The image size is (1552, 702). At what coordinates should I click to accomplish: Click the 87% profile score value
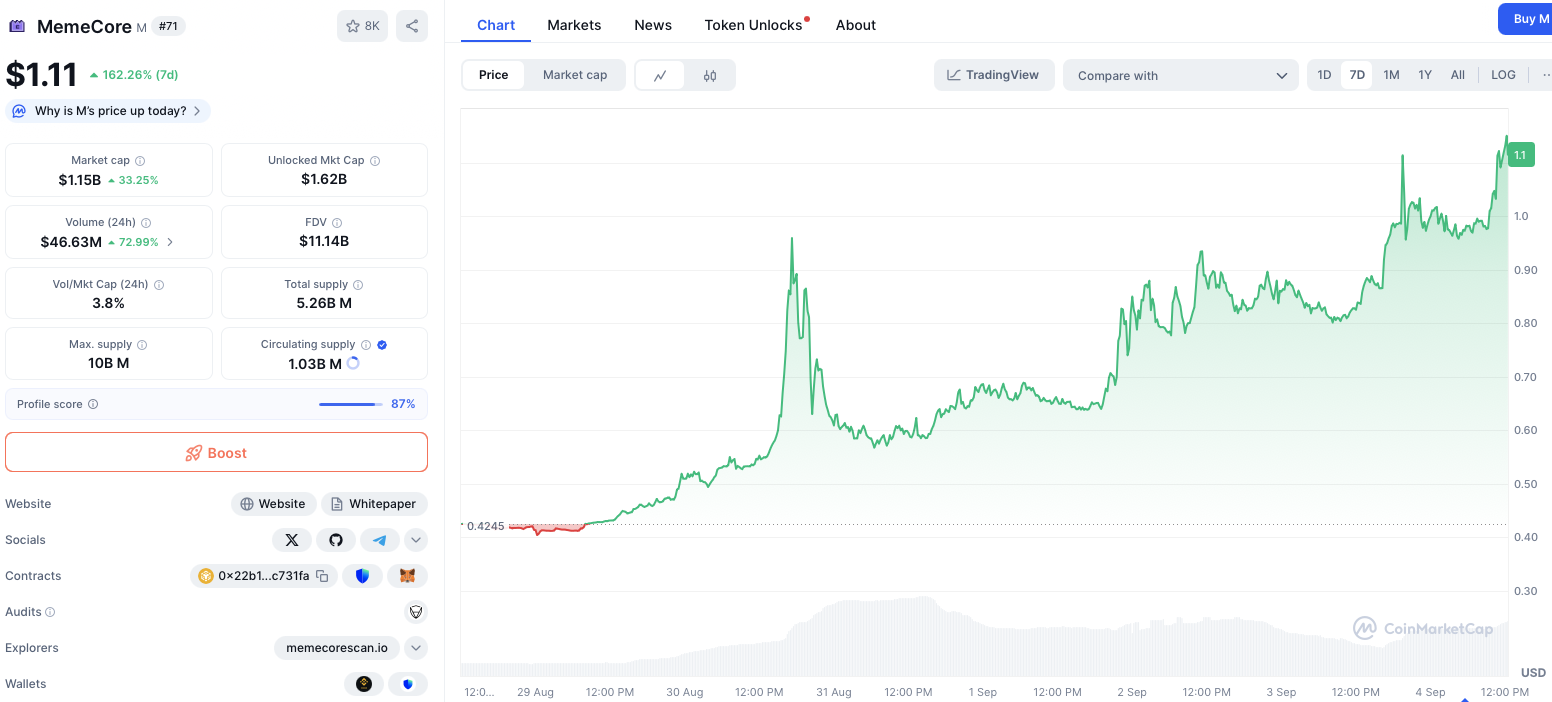click(403, 404)
